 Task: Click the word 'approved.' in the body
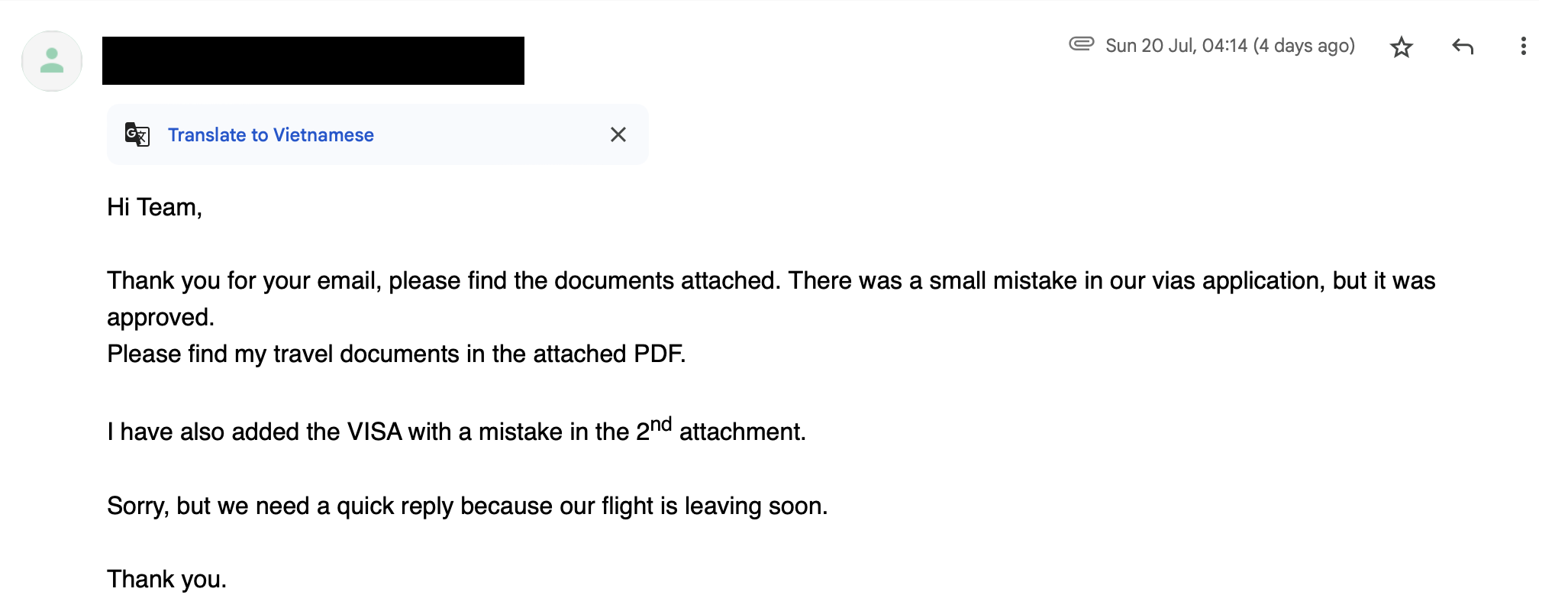(x=160, y=317)
